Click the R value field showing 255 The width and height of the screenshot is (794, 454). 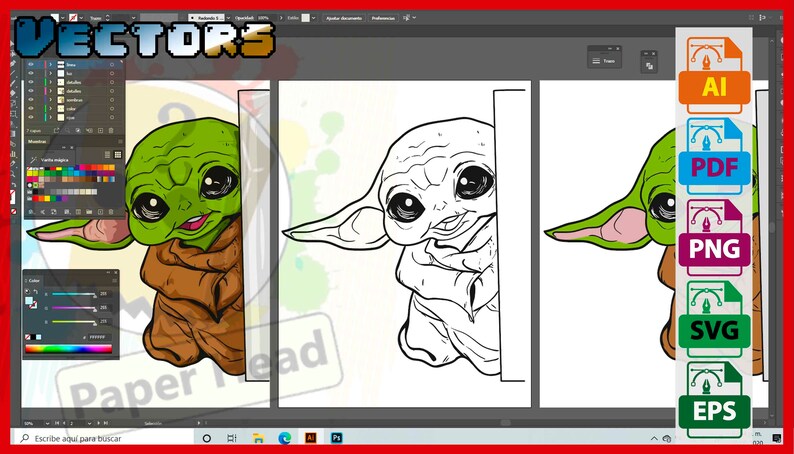pyautogui.click(x=105, y=294)
